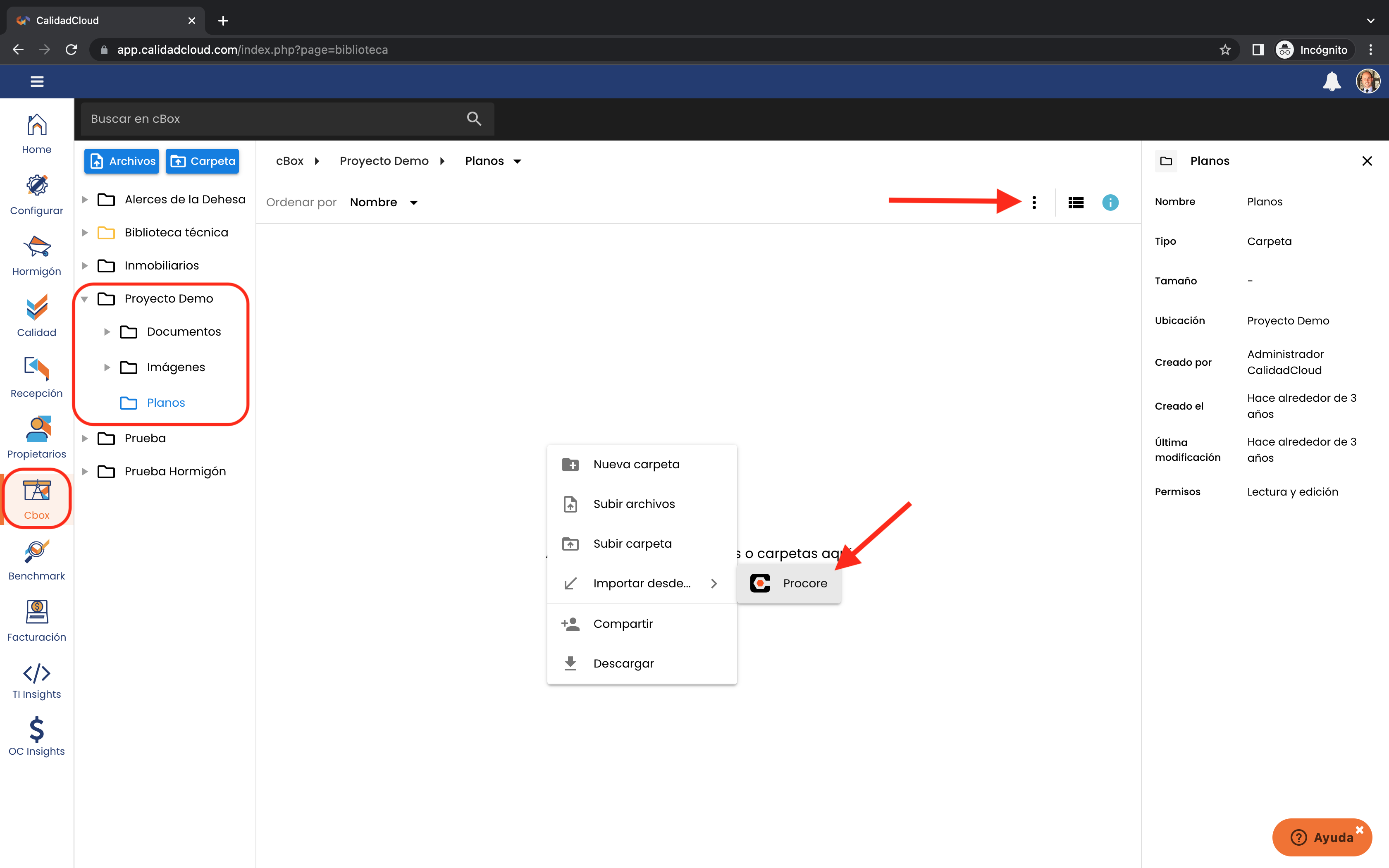Screen dimensions: 1389x868
Task: Expand the Prueba Hormigón folder arrow
Action: 85,471
